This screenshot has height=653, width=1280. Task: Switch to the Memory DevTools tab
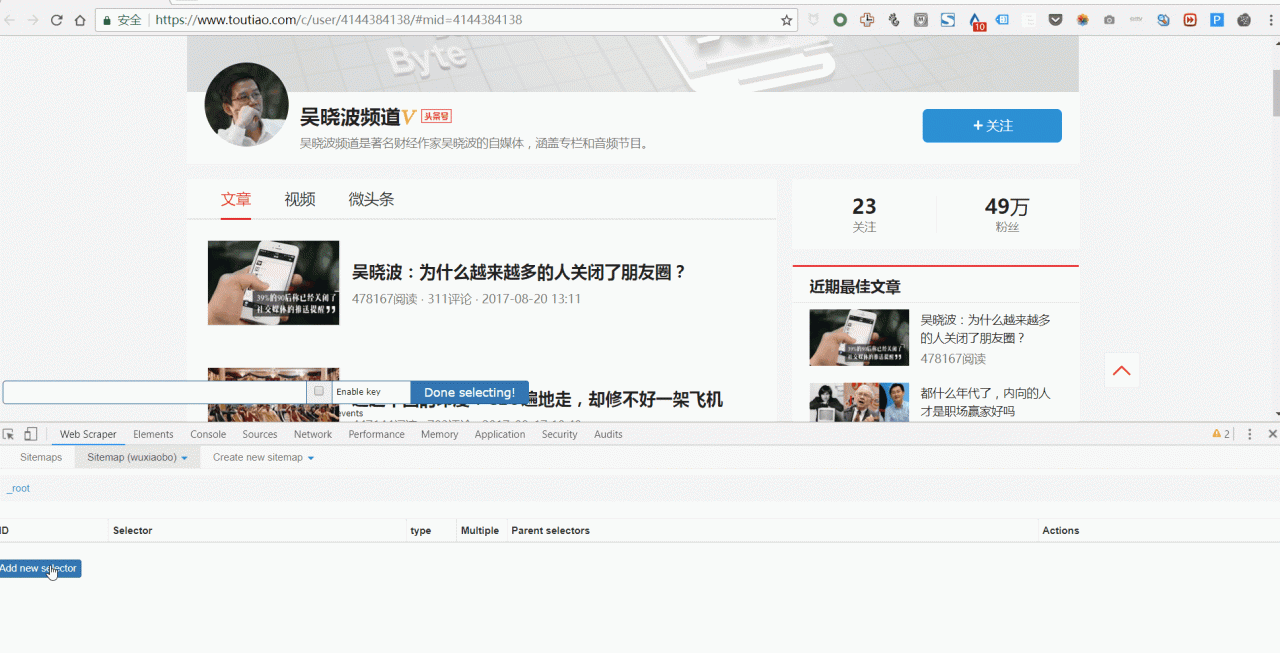point(439,434)
